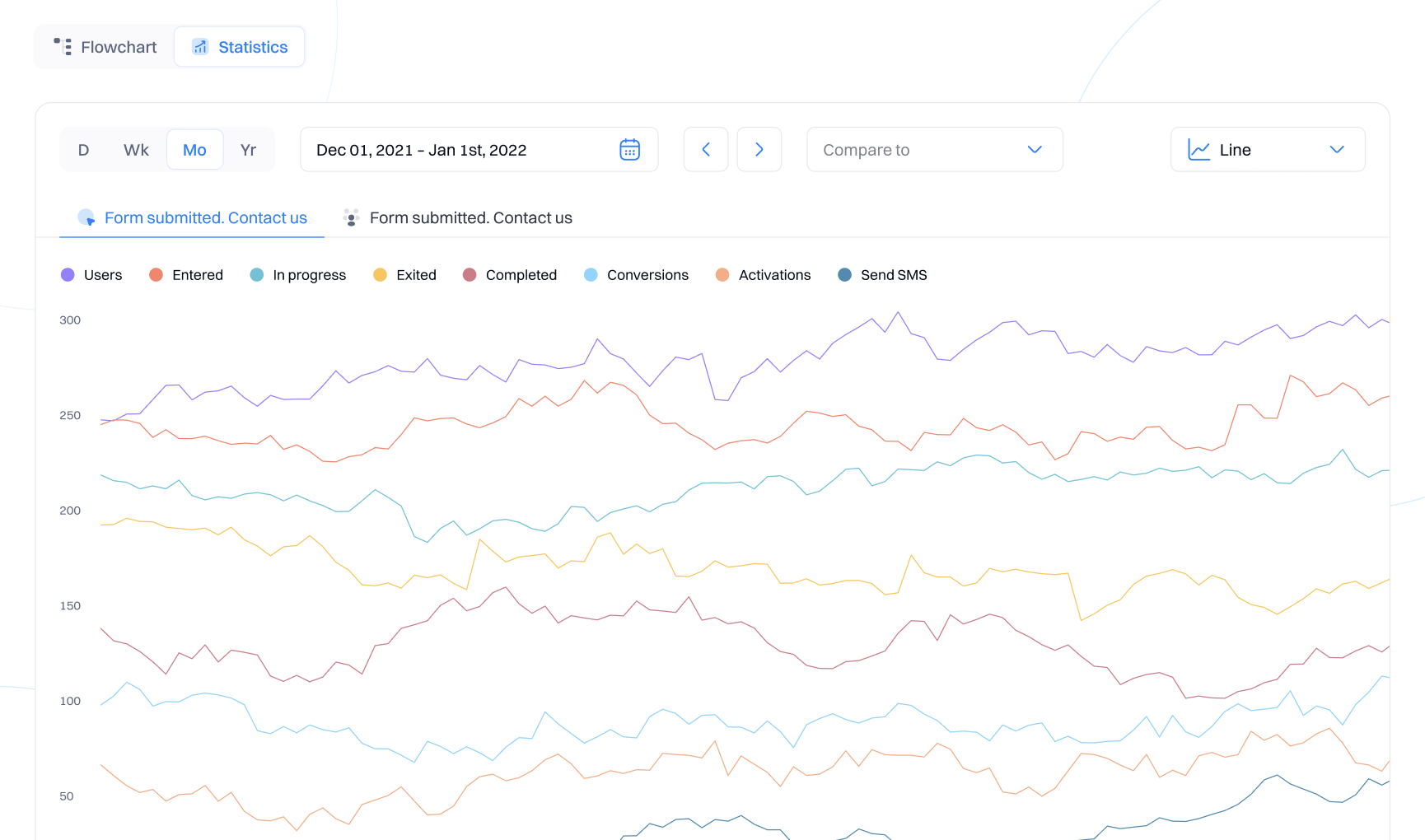Click the cursor icon on the active form tab
1425x840 pixels.
tap(86, 217)
